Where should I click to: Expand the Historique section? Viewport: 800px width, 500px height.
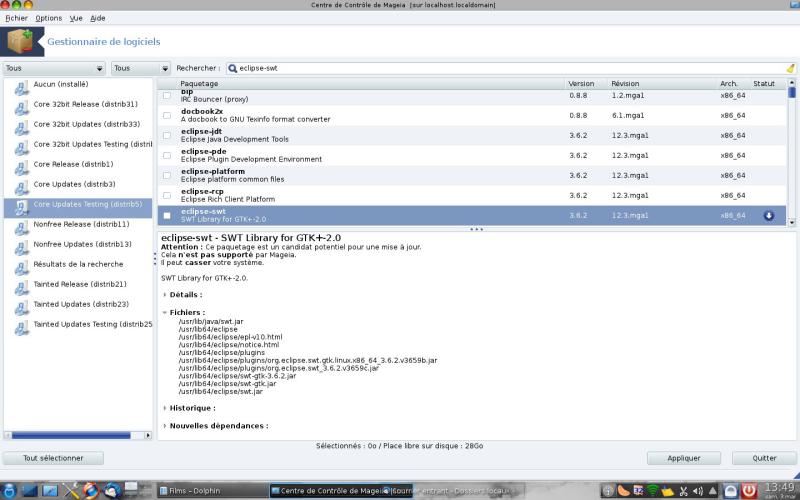click(165, 408)
